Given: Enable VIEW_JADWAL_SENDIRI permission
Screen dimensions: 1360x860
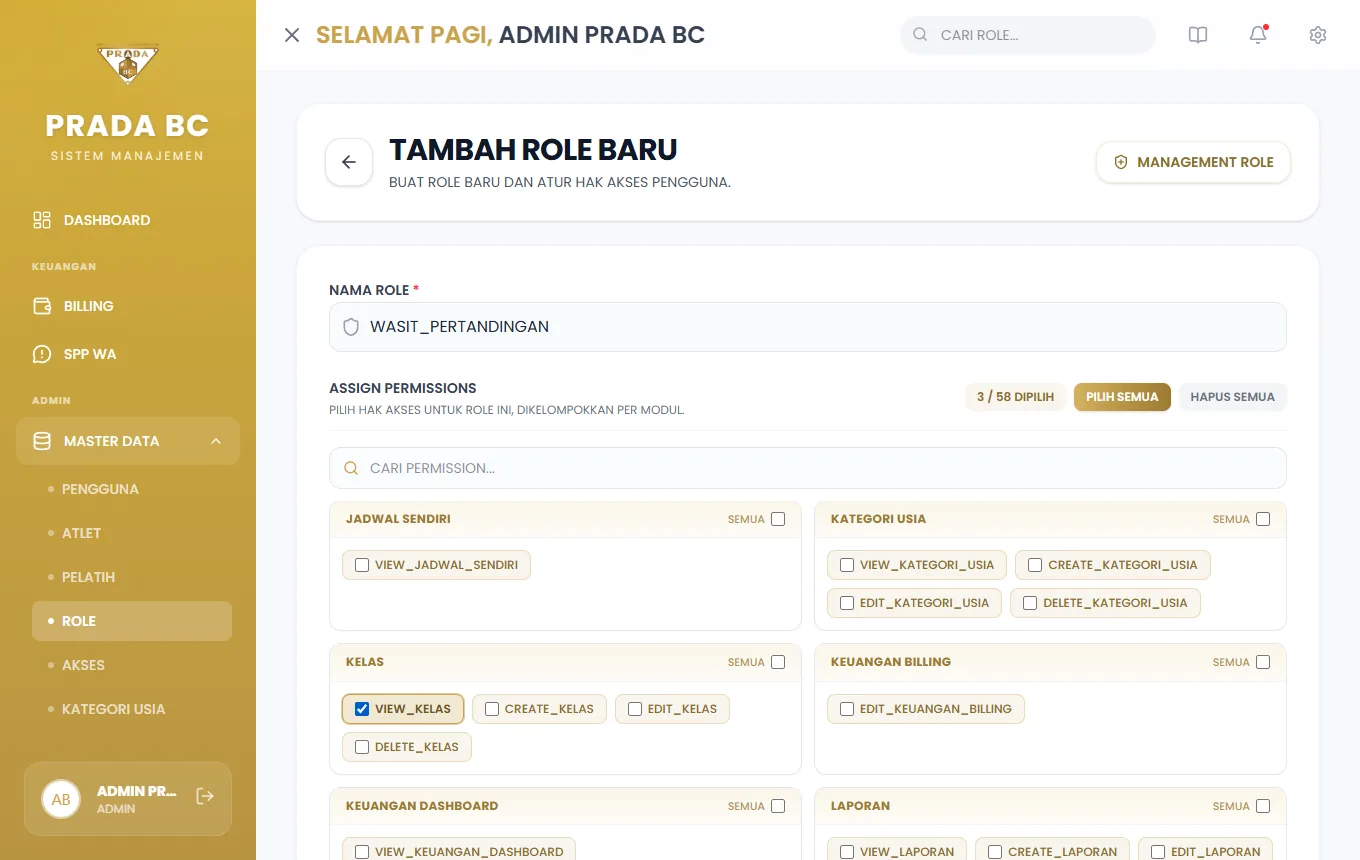Looking at the screenshot, I should (x=362, y=565).
